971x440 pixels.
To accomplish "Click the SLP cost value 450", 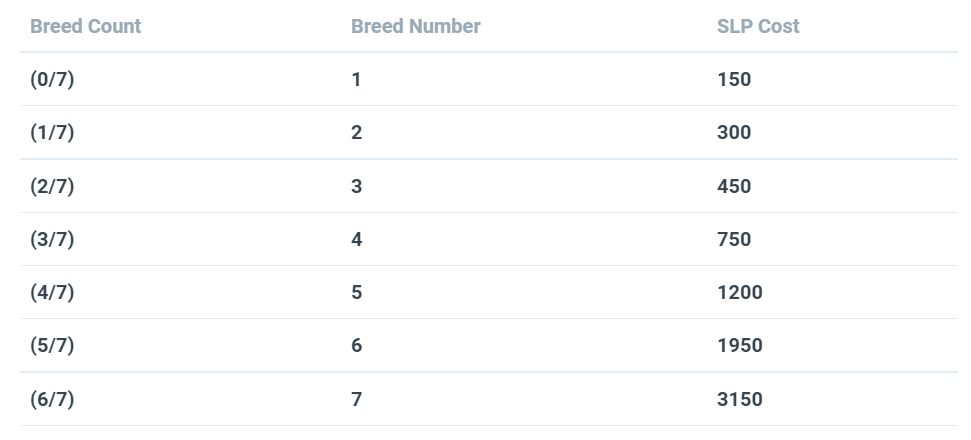I will click(x=734, y=186).
